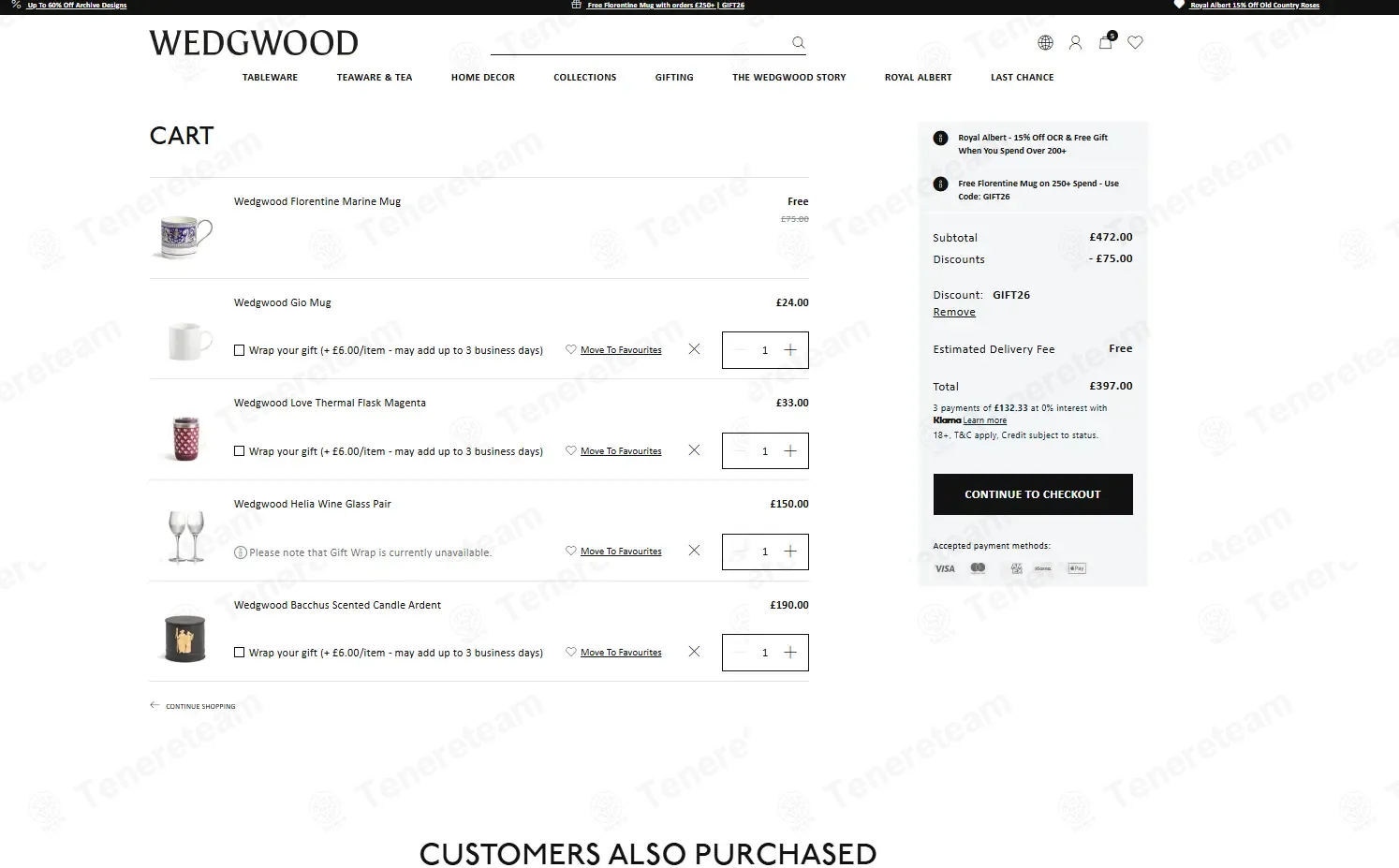Open Love Thermal Flask Magenta thumbnail
Image resolution: width=1399 pixels, height=868 pixels.
point(186,438)
